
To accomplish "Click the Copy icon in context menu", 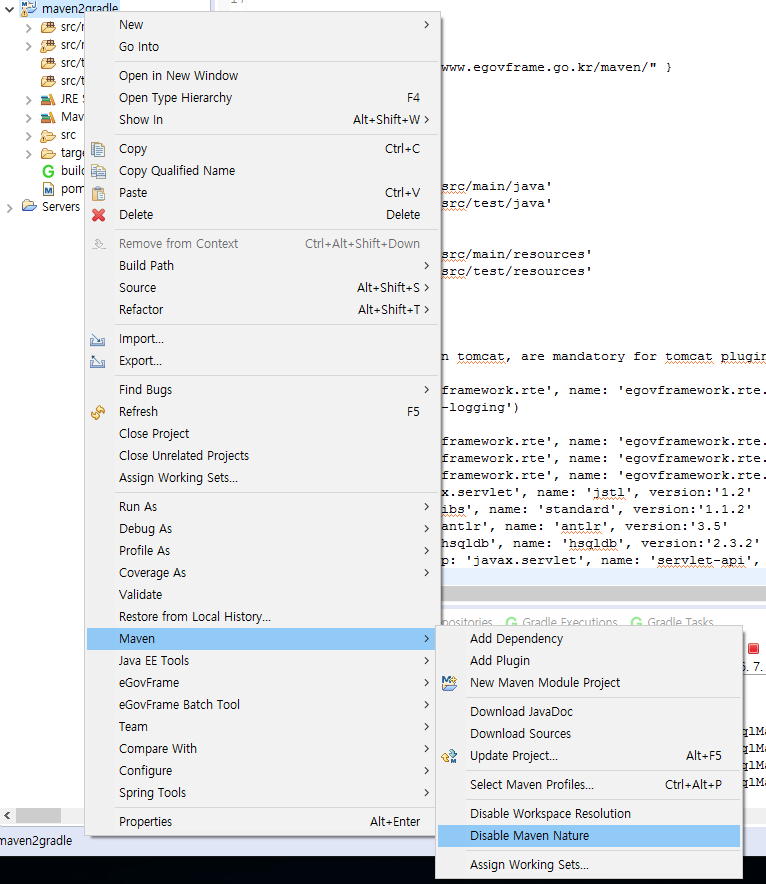I will (98, 149).
